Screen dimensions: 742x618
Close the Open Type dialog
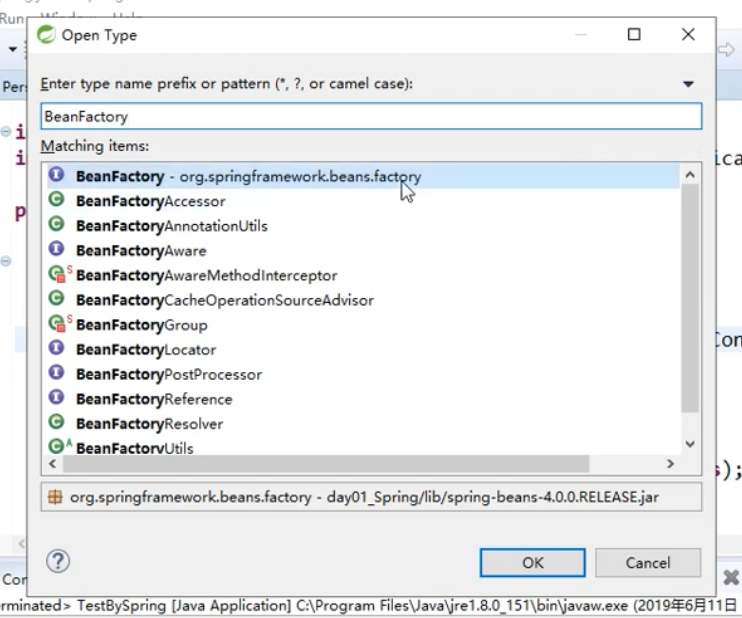point(688,34)
